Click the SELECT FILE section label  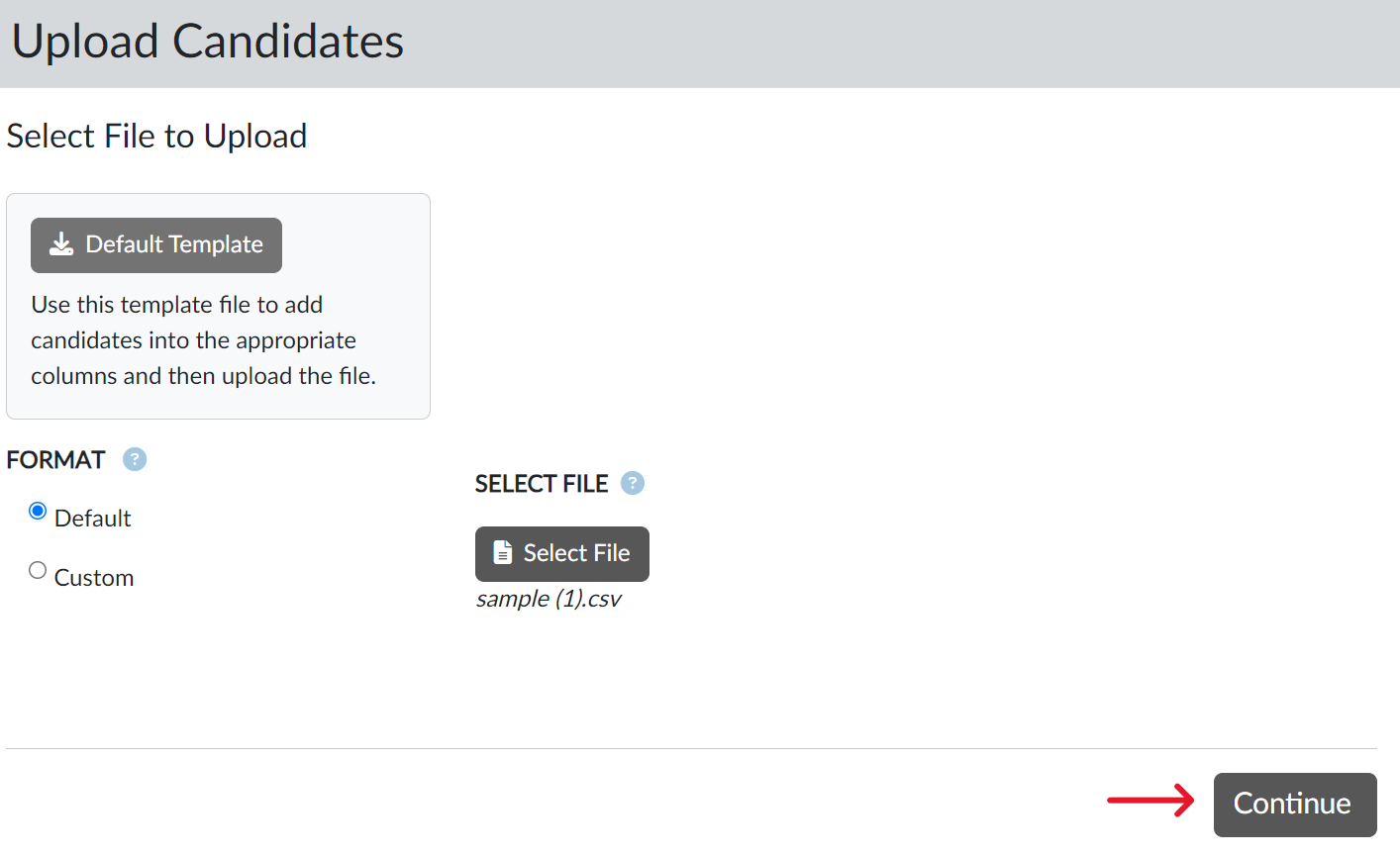[x=541, y=484]
